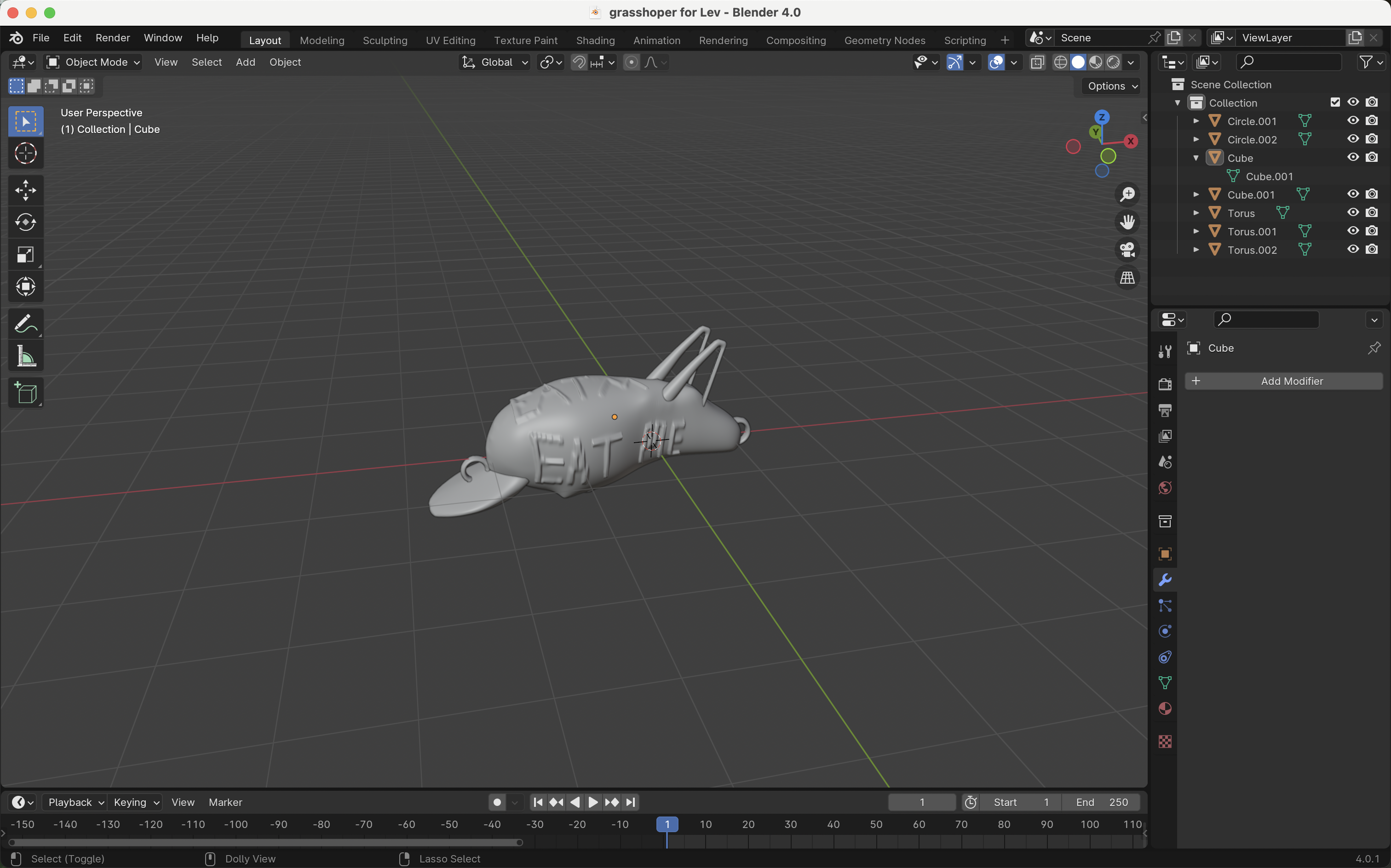Open the Playback dropdown in timeline
The height and width of the screenshot is (868, 1391).
[75, 802]
